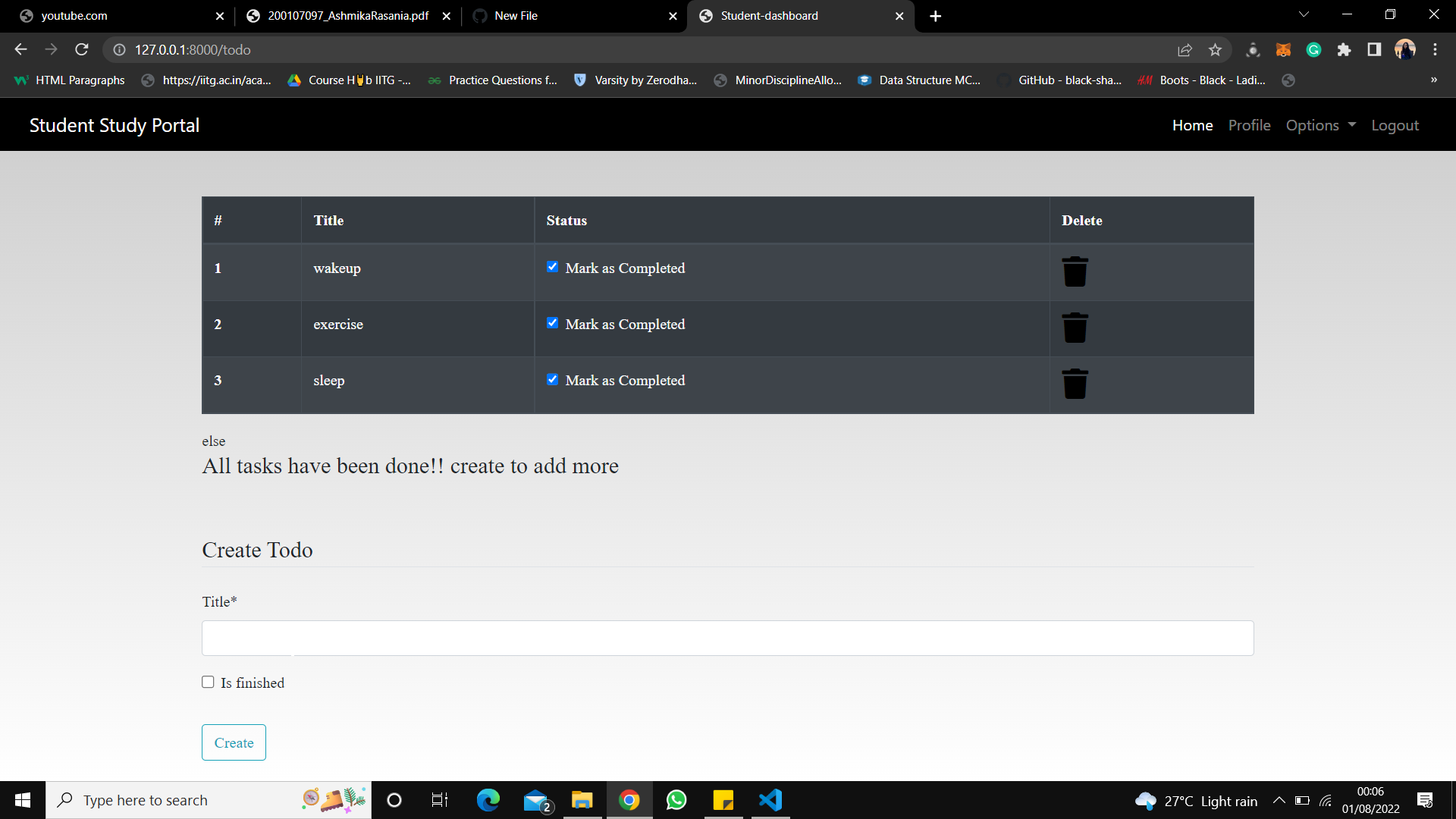Viewport: 1456px width, 819px height.
Task: Expand hidden system tray icons arrow
Action: (x=1279, y=800)
